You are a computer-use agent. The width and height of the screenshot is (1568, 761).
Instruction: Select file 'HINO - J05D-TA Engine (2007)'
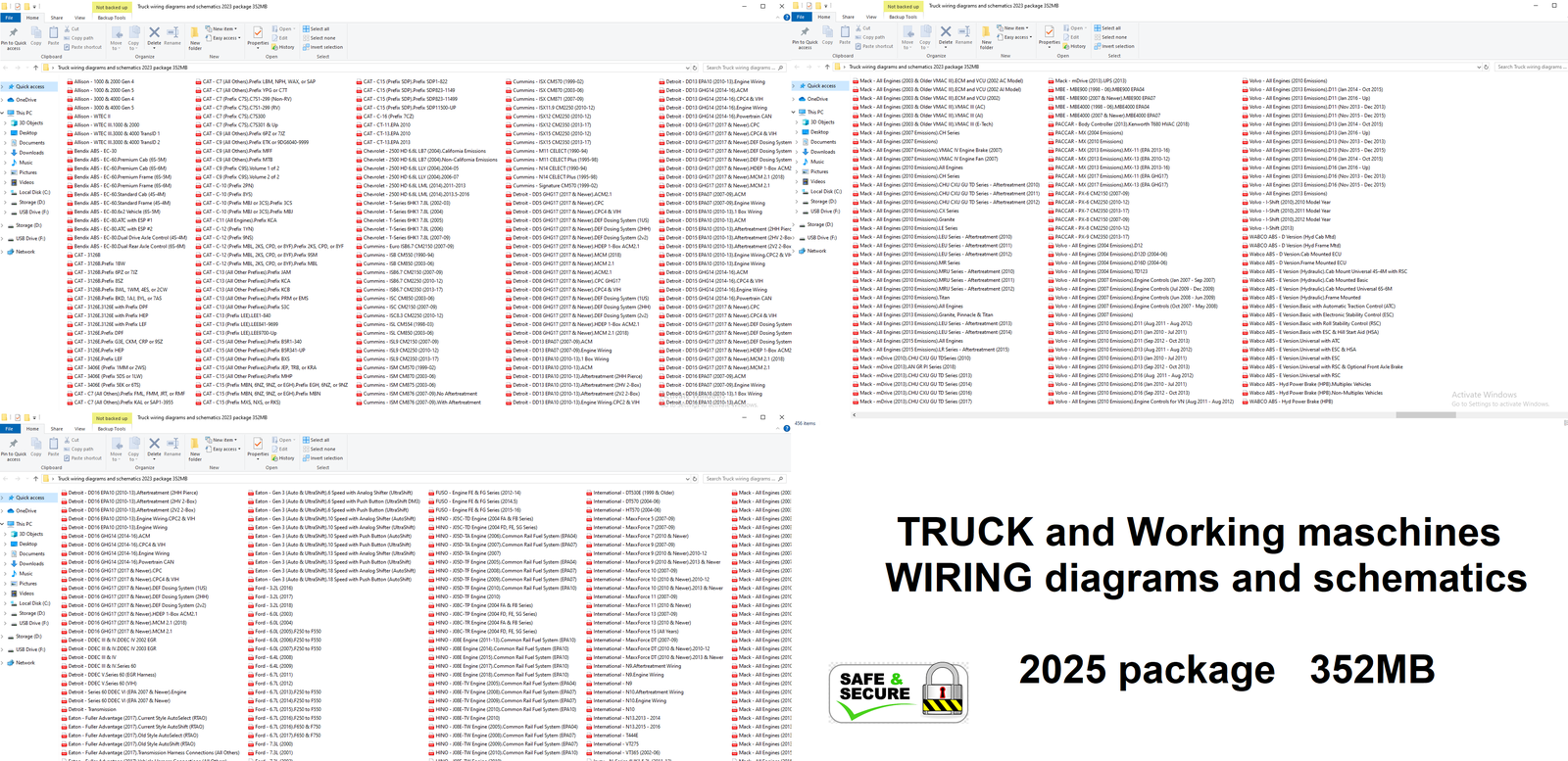click(465, 553)
